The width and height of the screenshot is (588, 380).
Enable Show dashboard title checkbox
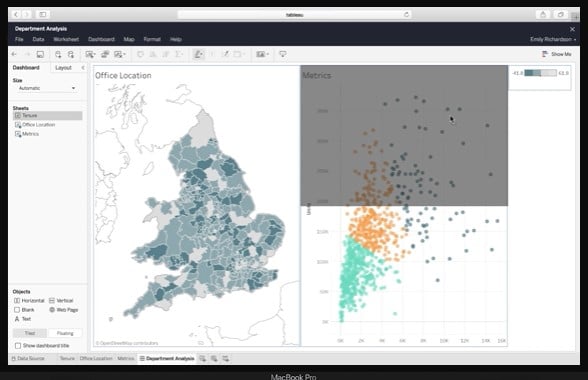[x=18, y=345]
